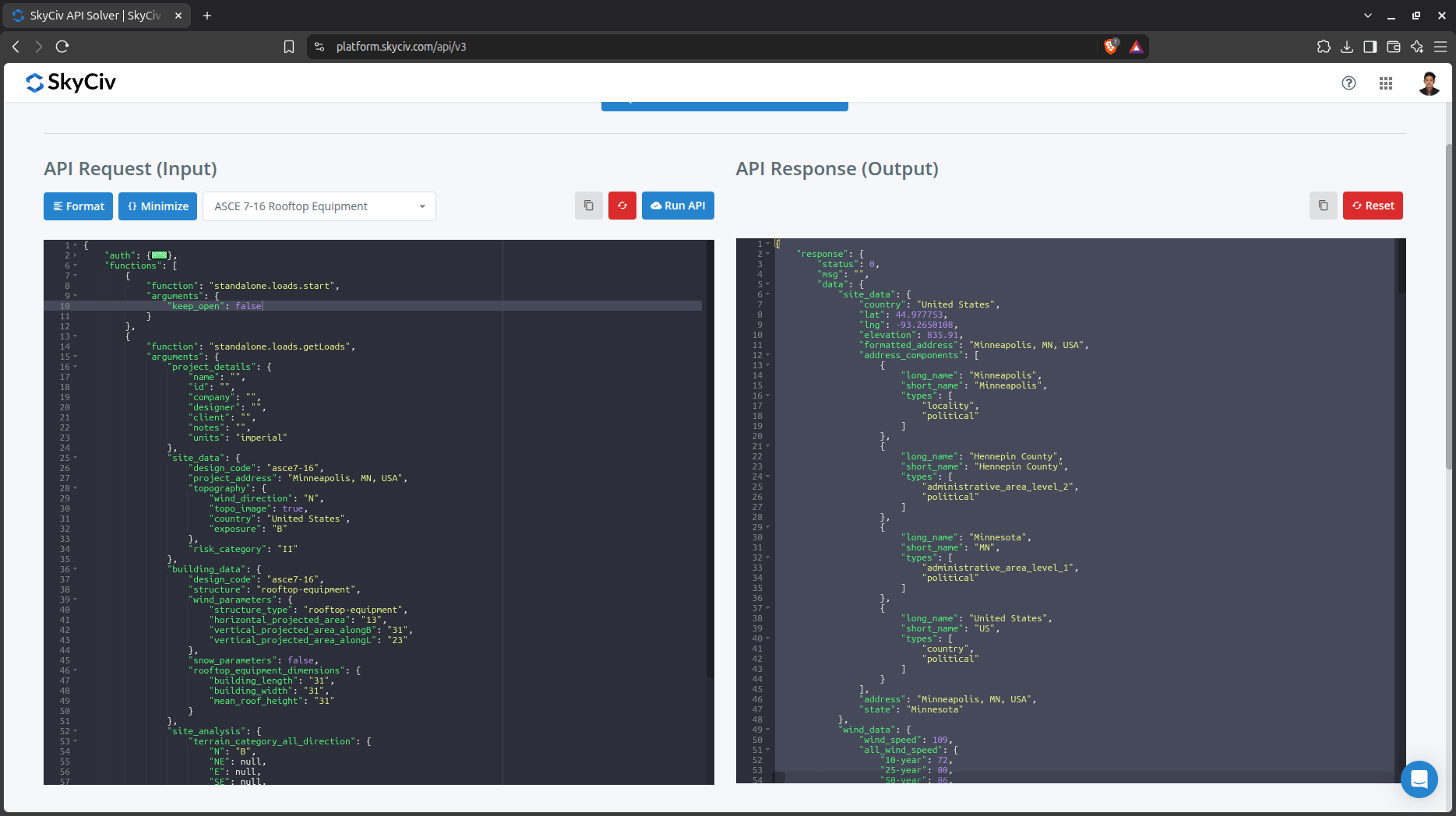
Task: Minimize the API request JSON
Action: click(157, 206)
